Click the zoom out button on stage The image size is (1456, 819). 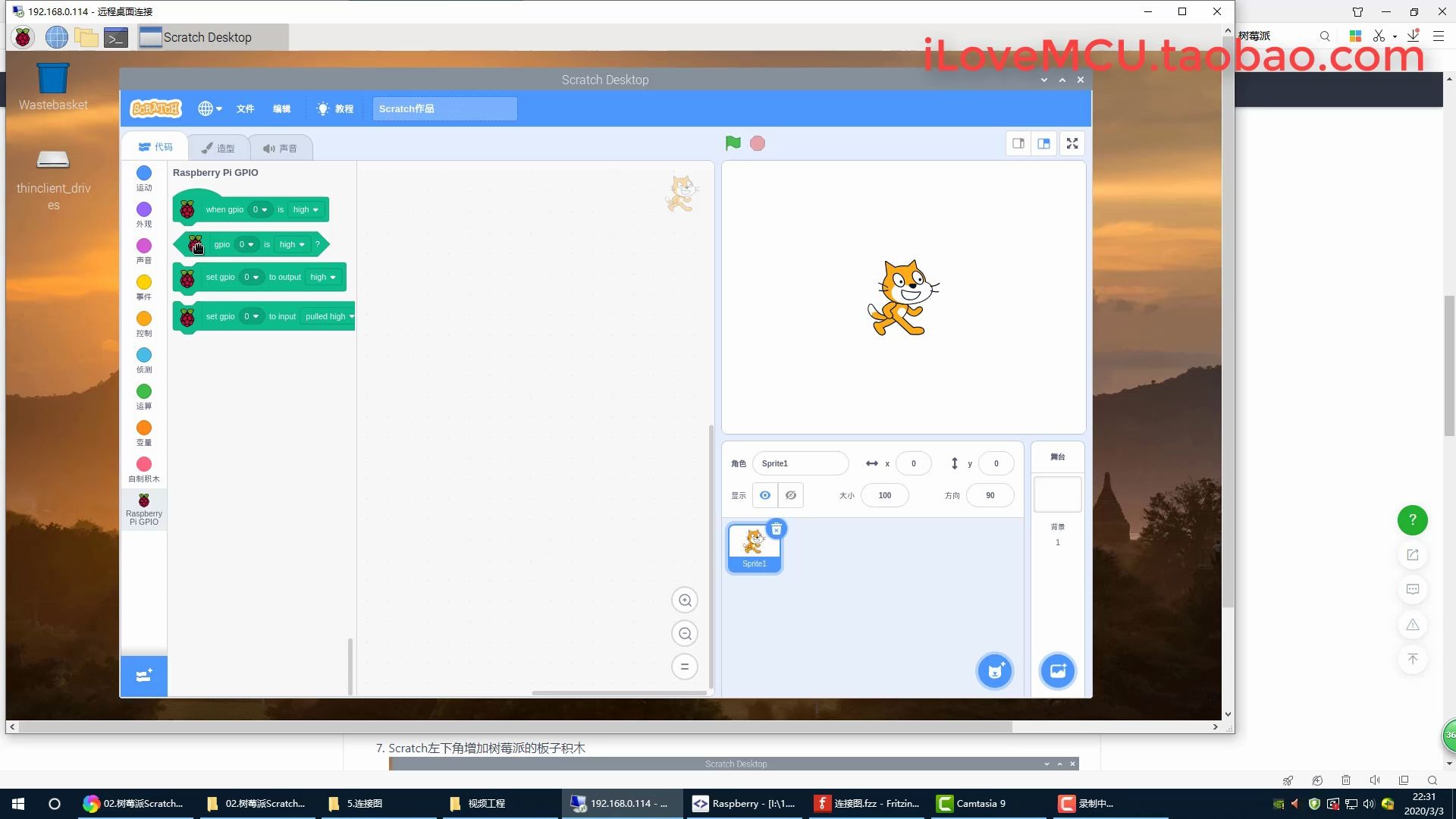coord(685,633)
